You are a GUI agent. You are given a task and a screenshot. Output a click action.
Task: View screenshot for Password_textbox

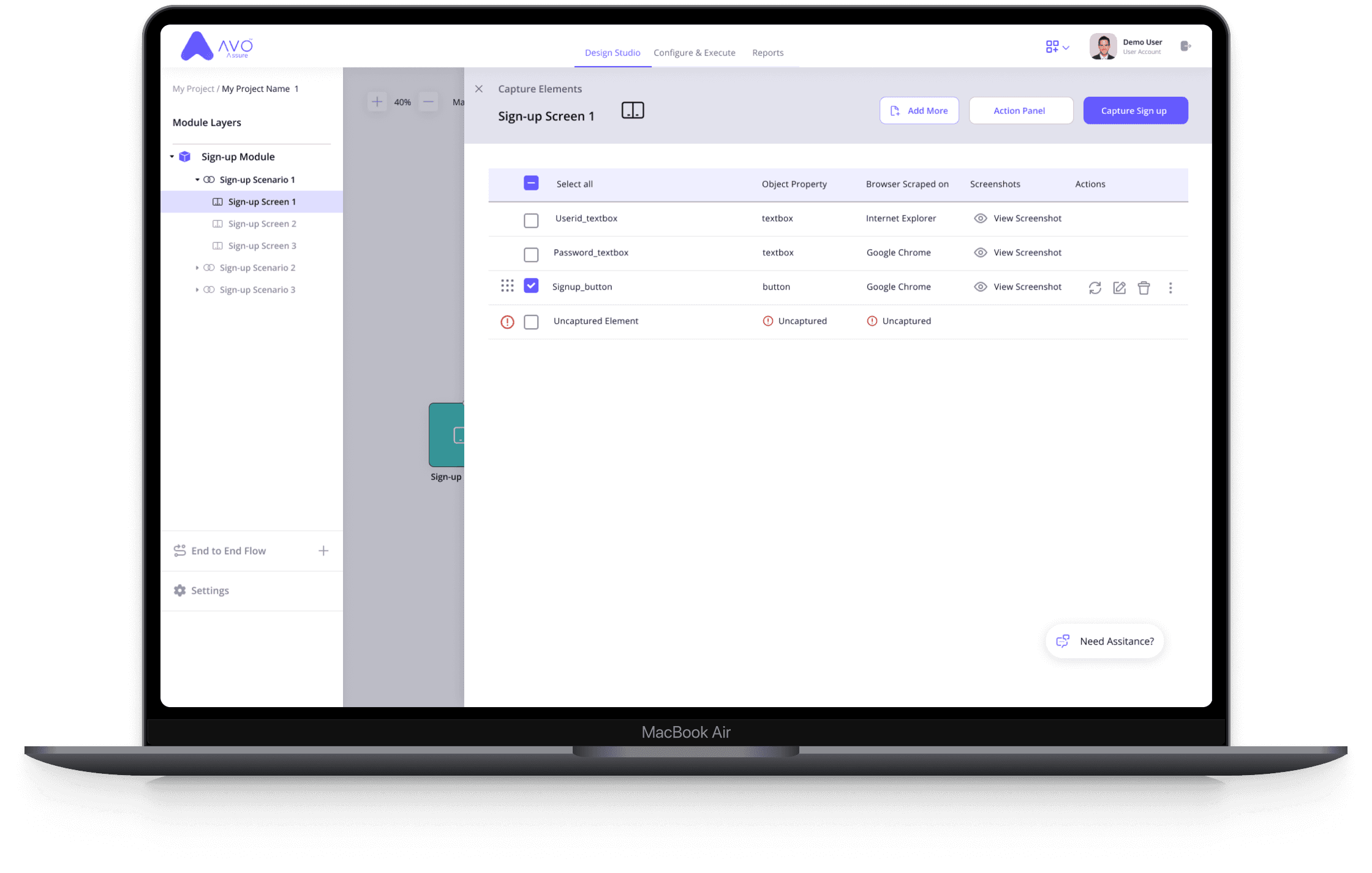pyautogui.click(x=1017, y=252)
